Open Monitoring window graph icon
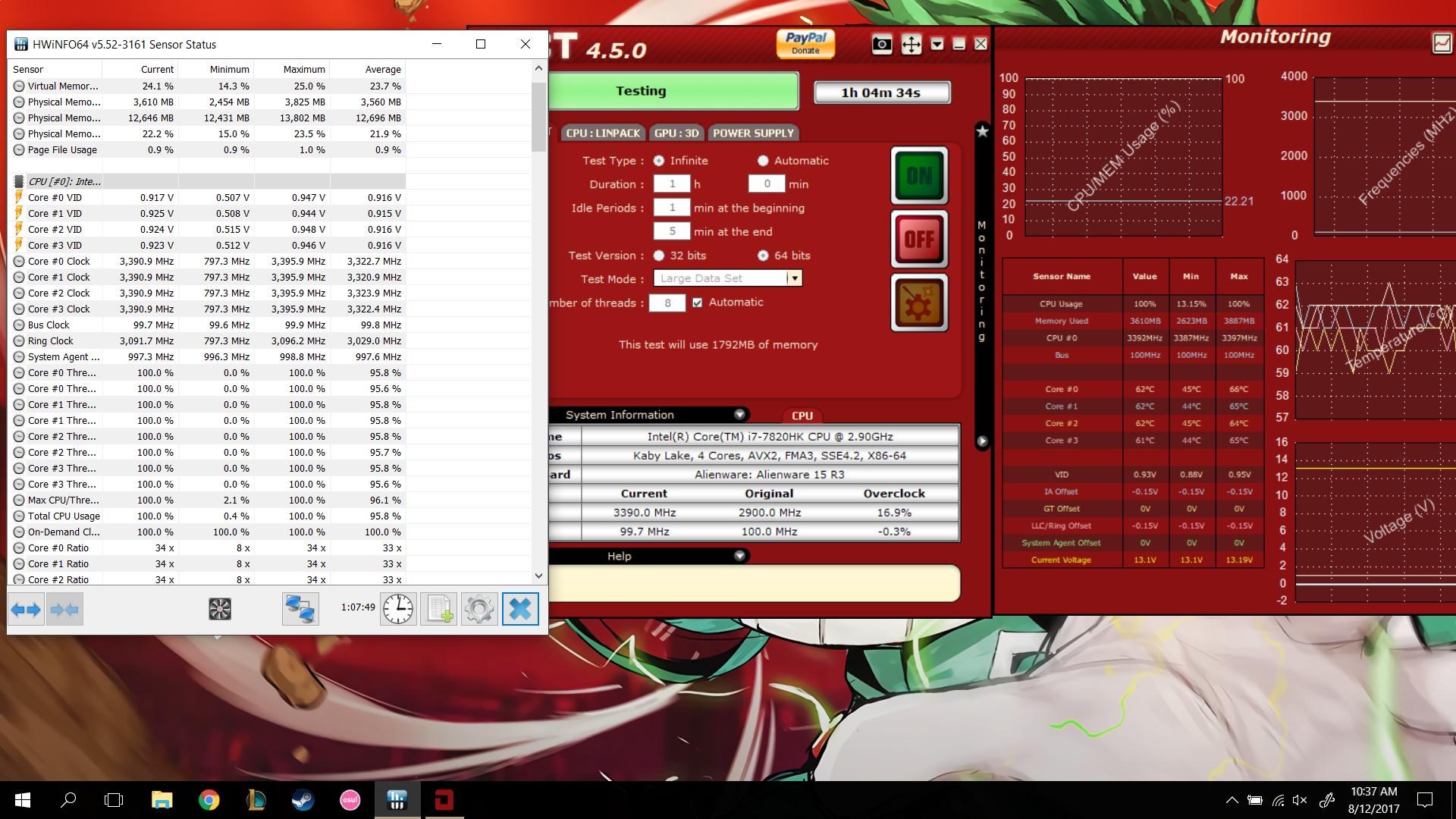 [x=1442, y=43]
